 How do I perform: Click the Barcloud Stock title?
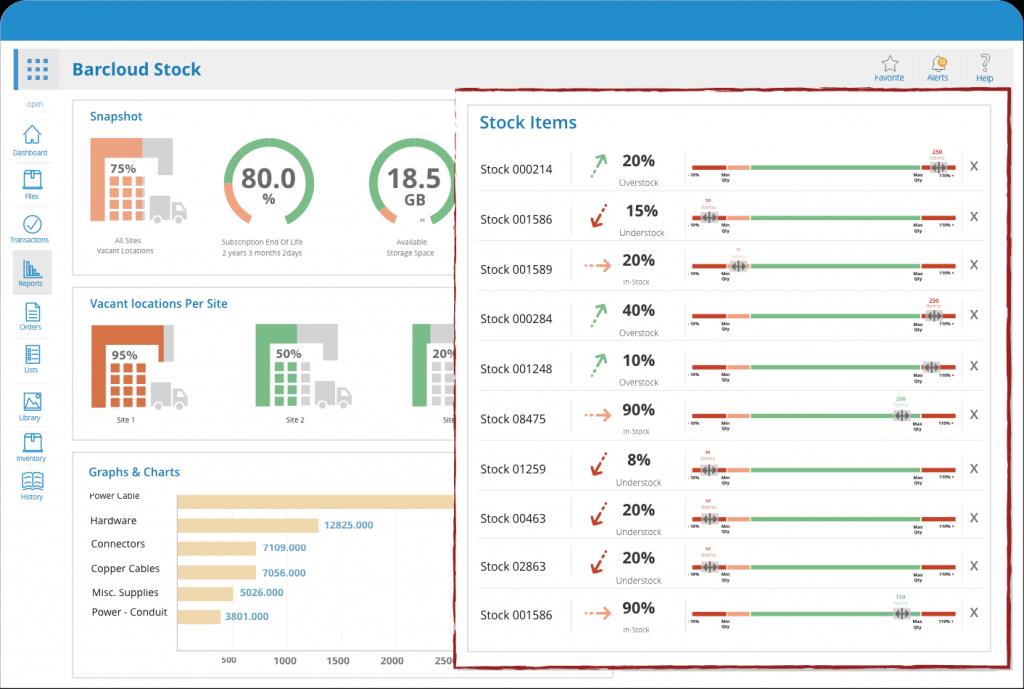pyautogui.click(x=136, y=70)
